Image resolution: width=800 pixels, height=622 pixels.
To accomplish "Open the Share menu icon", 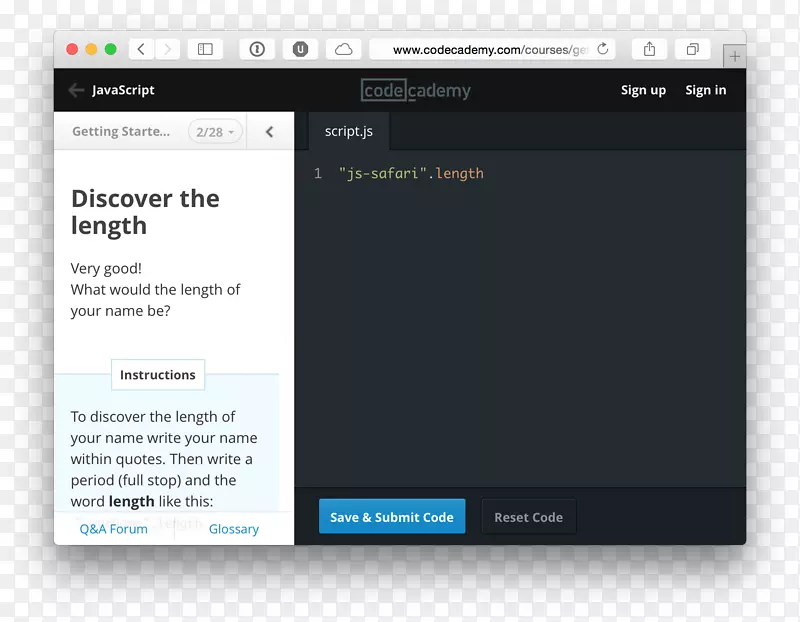I will (649, 49).
